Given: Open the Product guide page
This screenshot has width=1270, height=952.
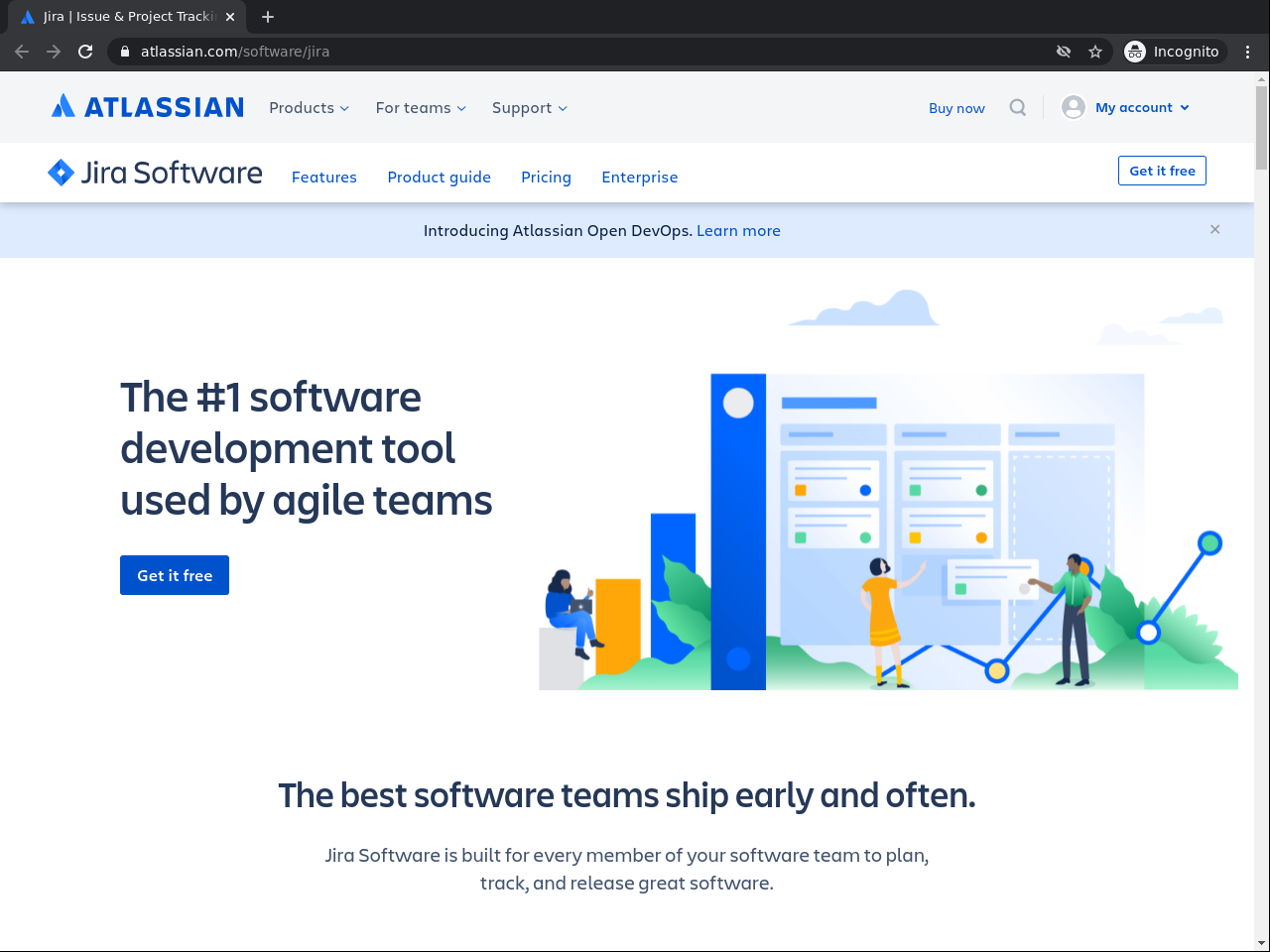Looking at the screenshot, I should point(440,177).
